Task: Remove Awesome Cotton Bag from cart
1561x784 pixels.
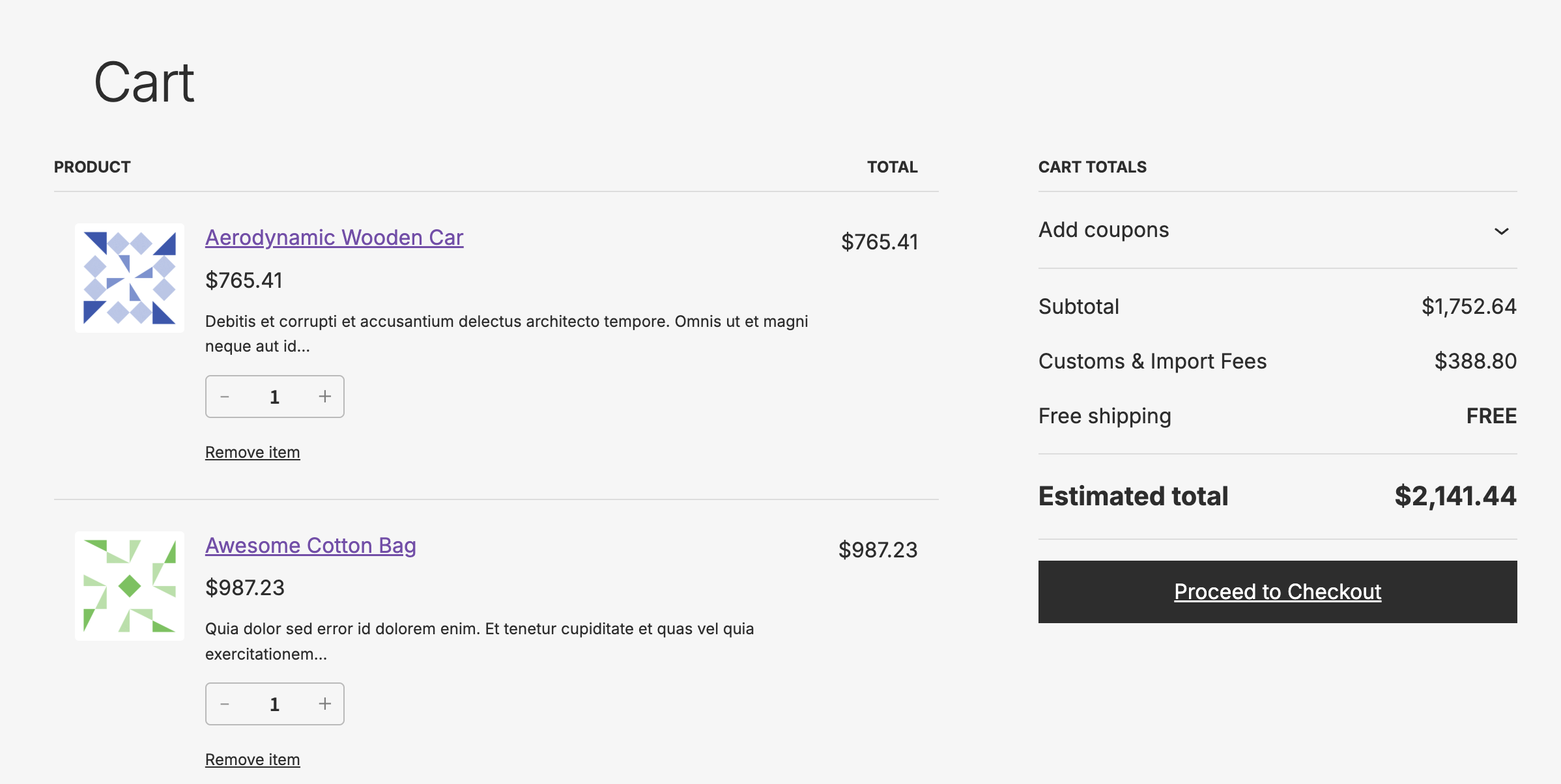Action: (x=253, y=759)
